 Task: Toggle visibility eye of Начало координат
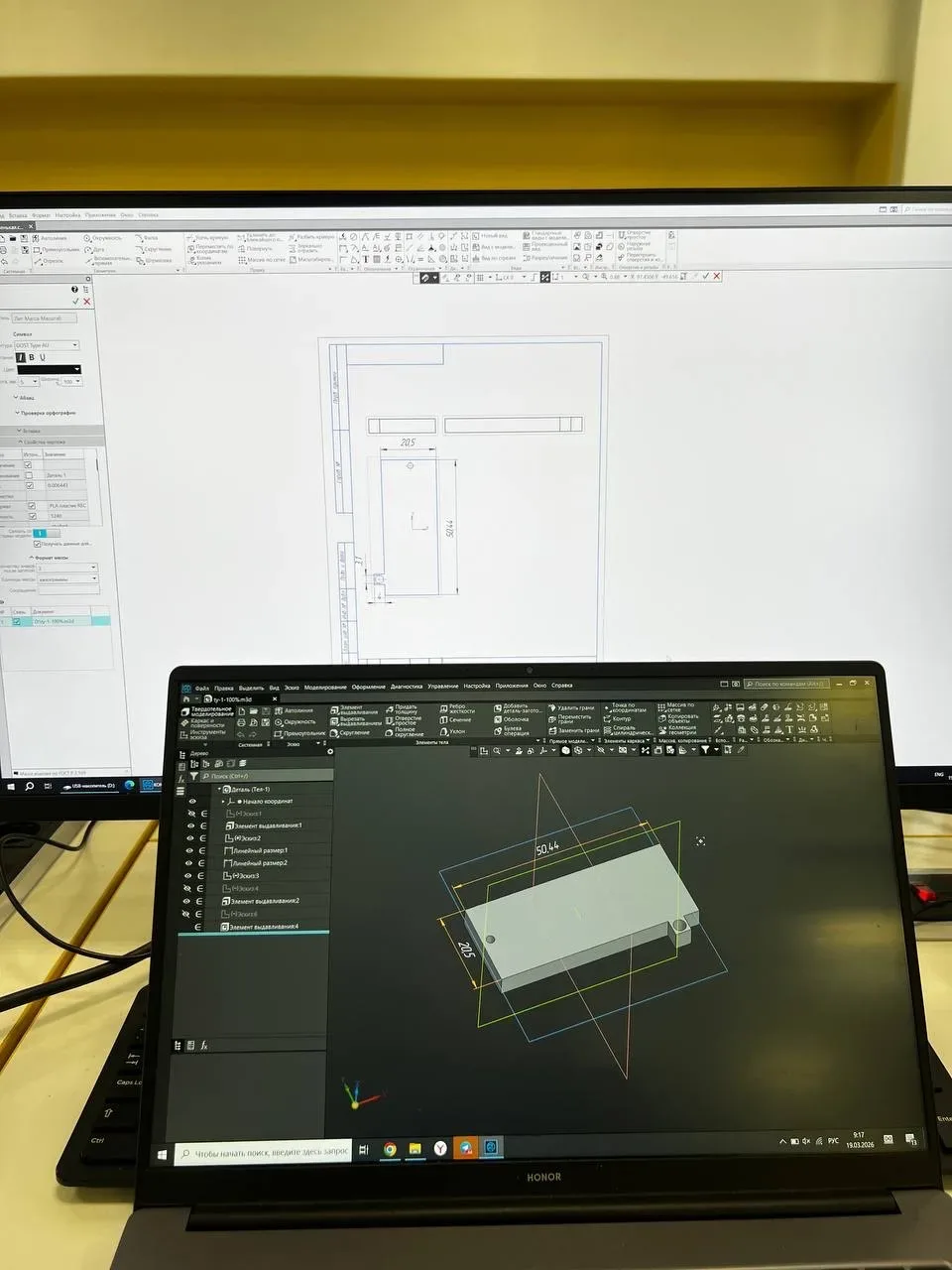pos(191,801)
